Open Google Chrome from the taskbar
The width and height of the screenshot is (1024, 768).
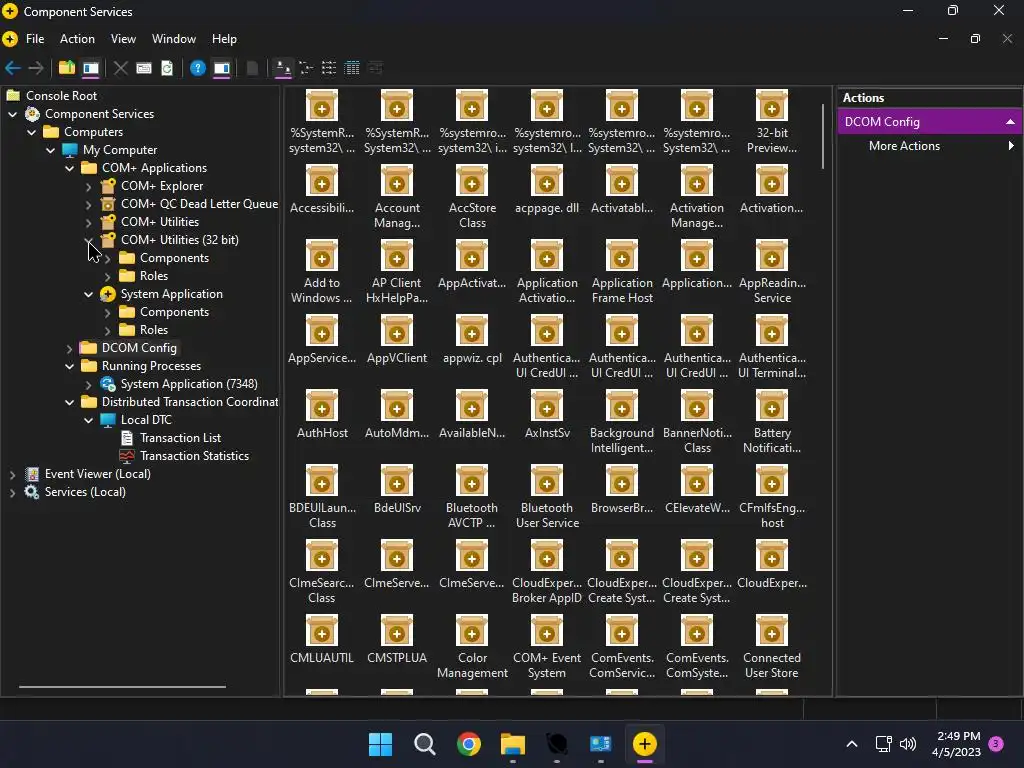tap(468, 744)
